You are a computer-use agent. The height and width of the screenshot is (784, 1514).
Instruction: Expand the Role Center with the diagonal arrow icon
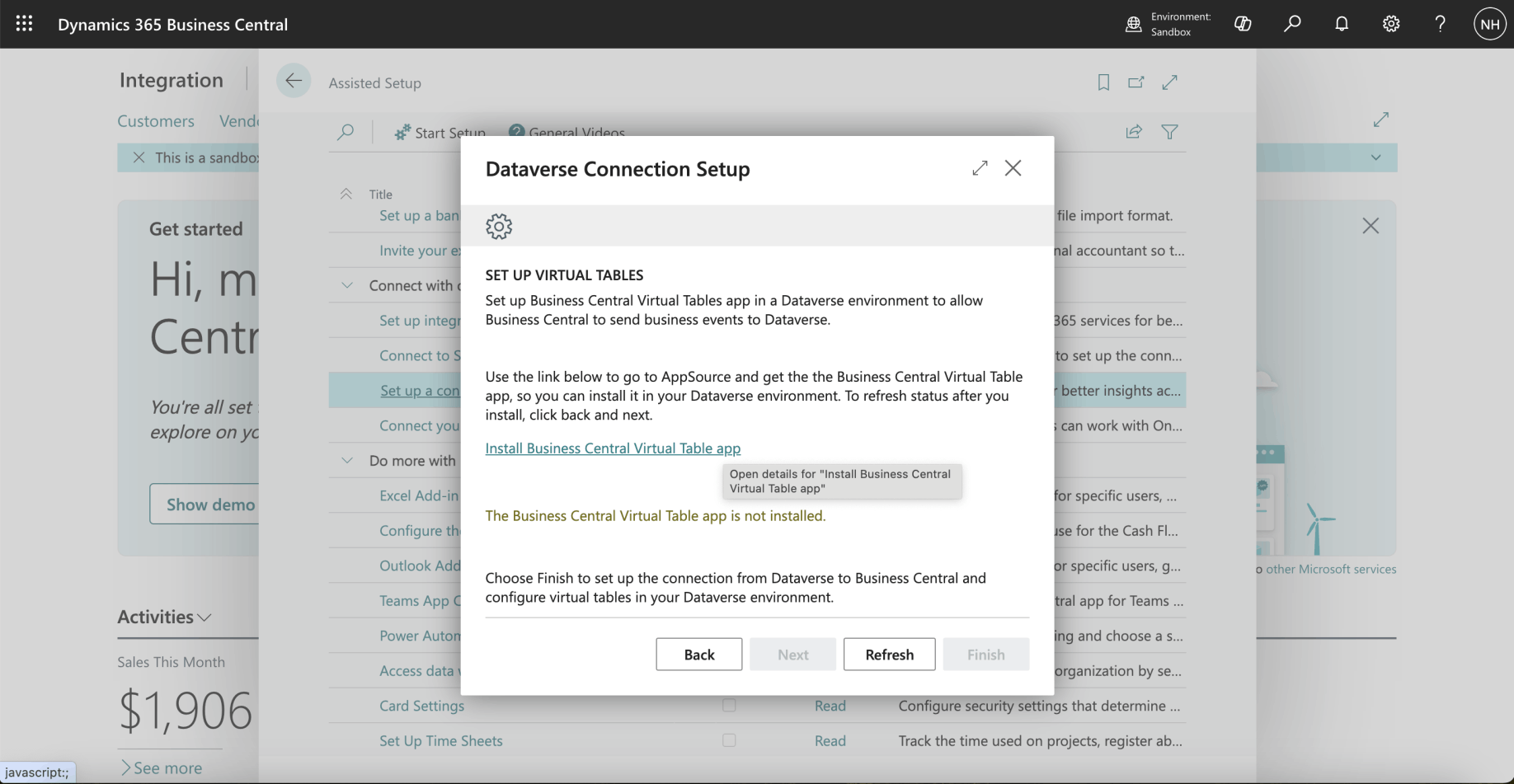click(x=1381, y=120)
